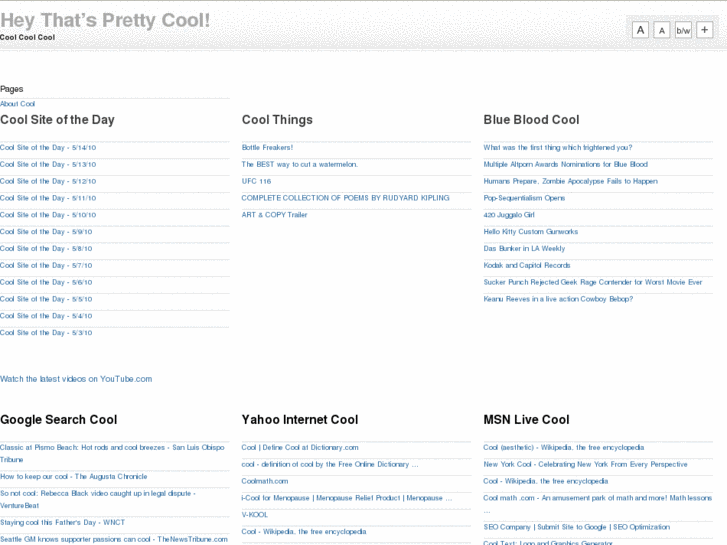Open Cool Site of the Day 5/14/10
The width and height of the screenshot is (727, 545).
(x=48, y=148)
